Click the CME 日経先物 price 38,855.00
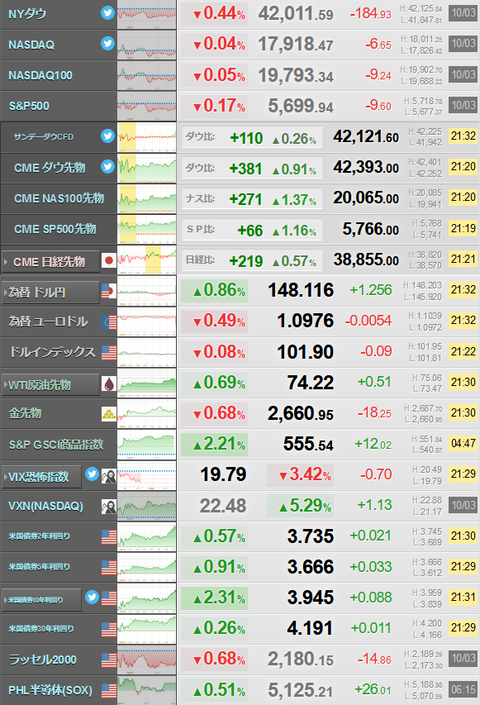 click(366, 259)
